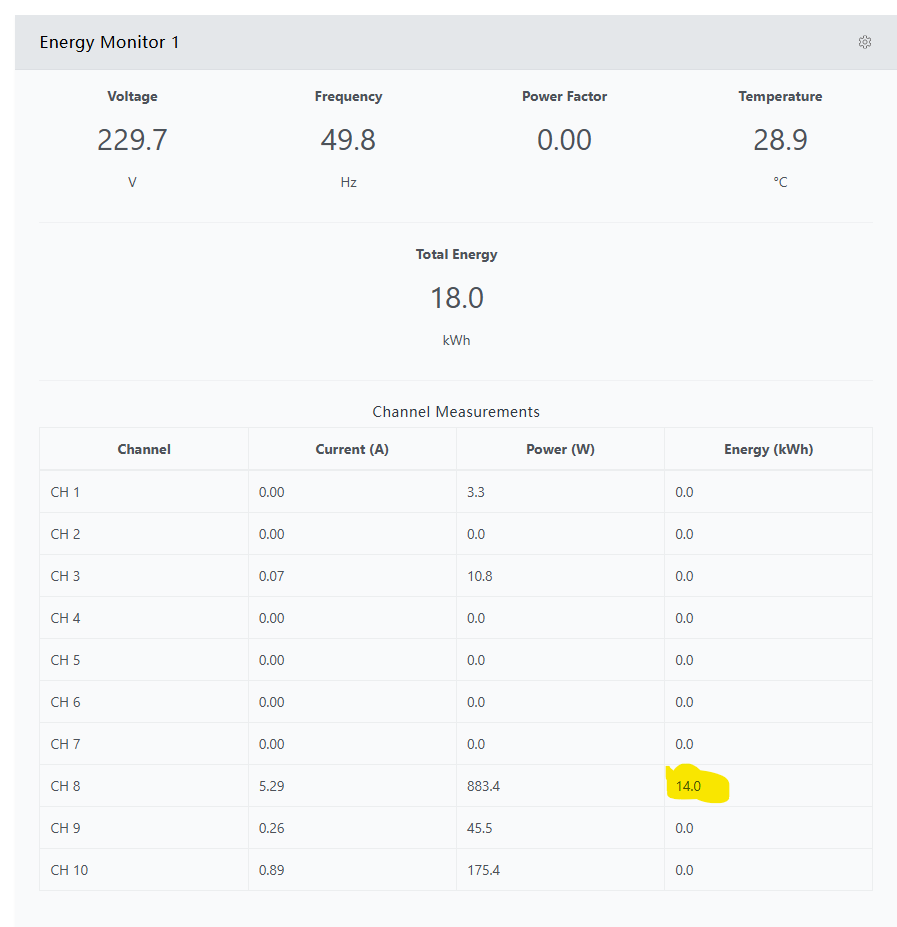Click the CH 3 power value 10.8
This screenshot has height=927, width=897.
tap(480, 576)
